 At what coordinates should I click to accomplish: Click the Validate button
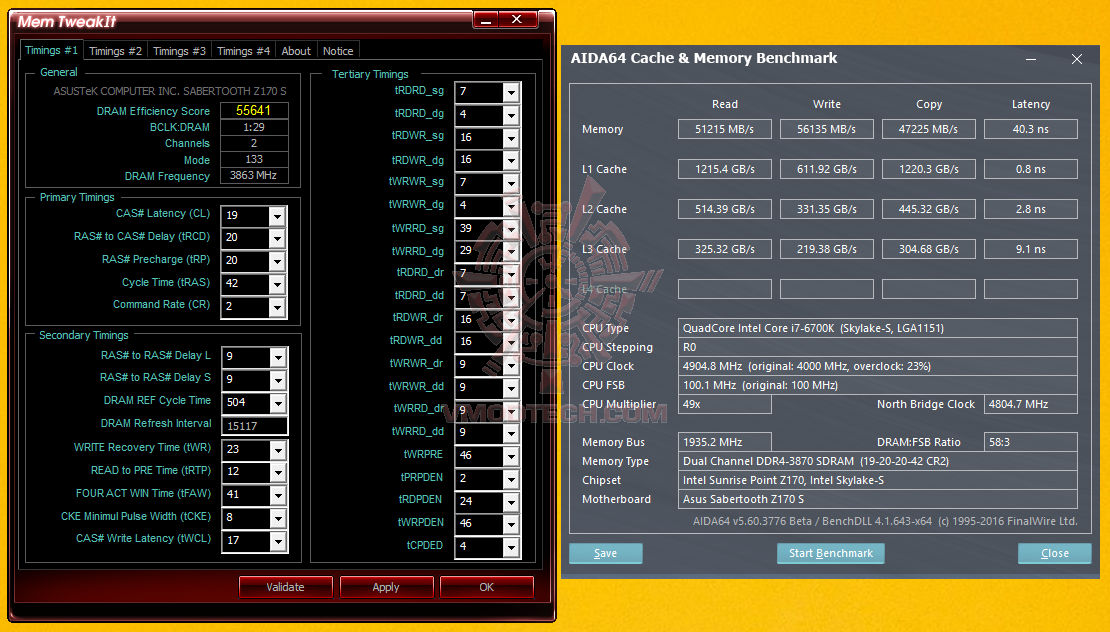click(285, 587)
